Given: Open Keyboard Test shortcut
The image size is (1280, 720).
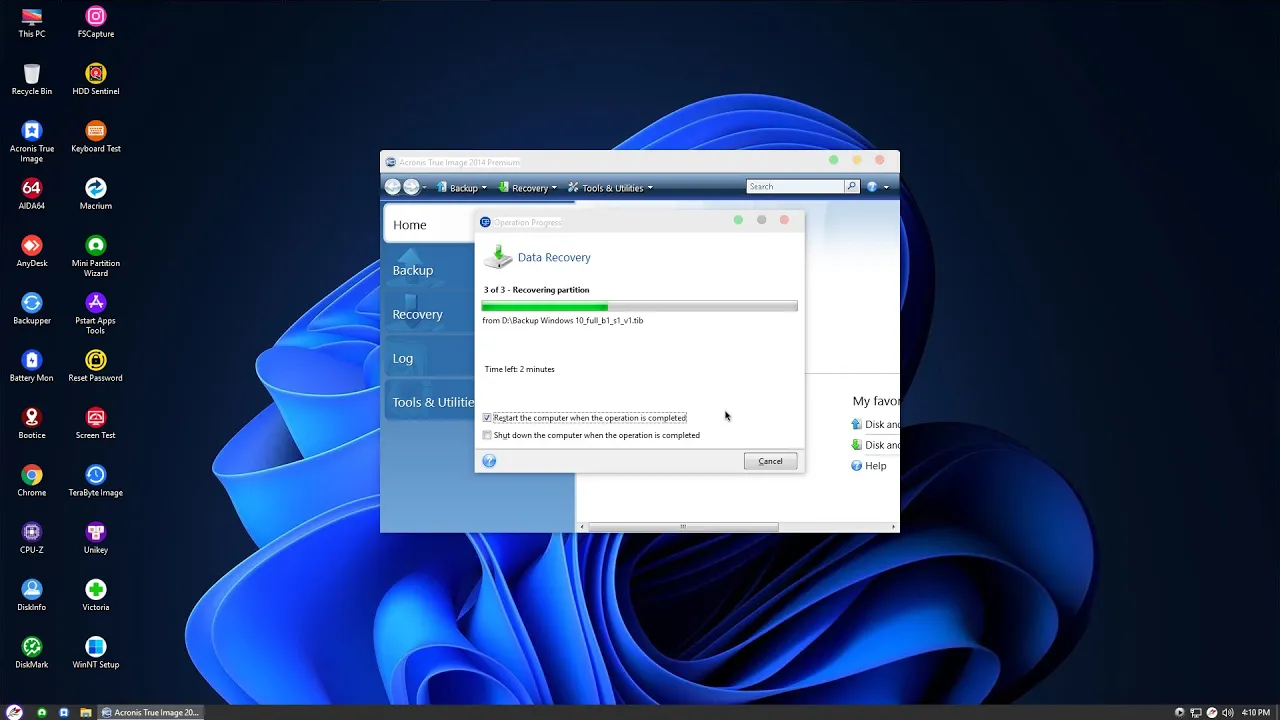Looking at the screenshot, I should pyautogui.click(x=96, y=137).
